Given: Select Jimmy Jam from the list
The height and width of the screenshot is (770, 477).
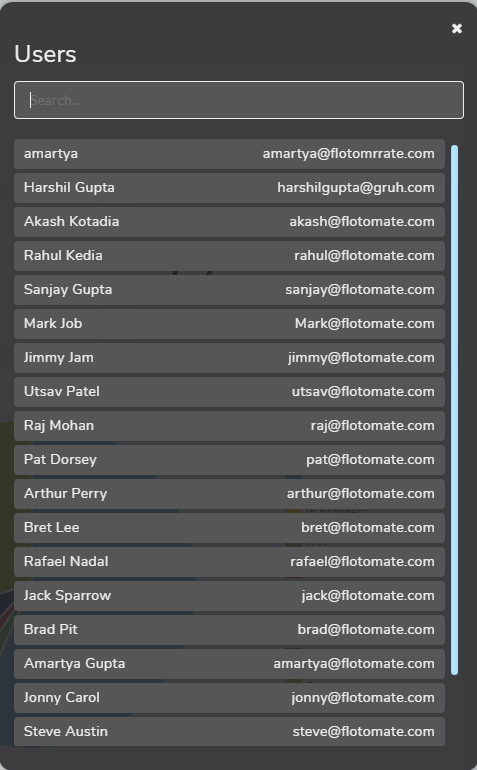Looking at the screenshot, I should coord(229,358).
